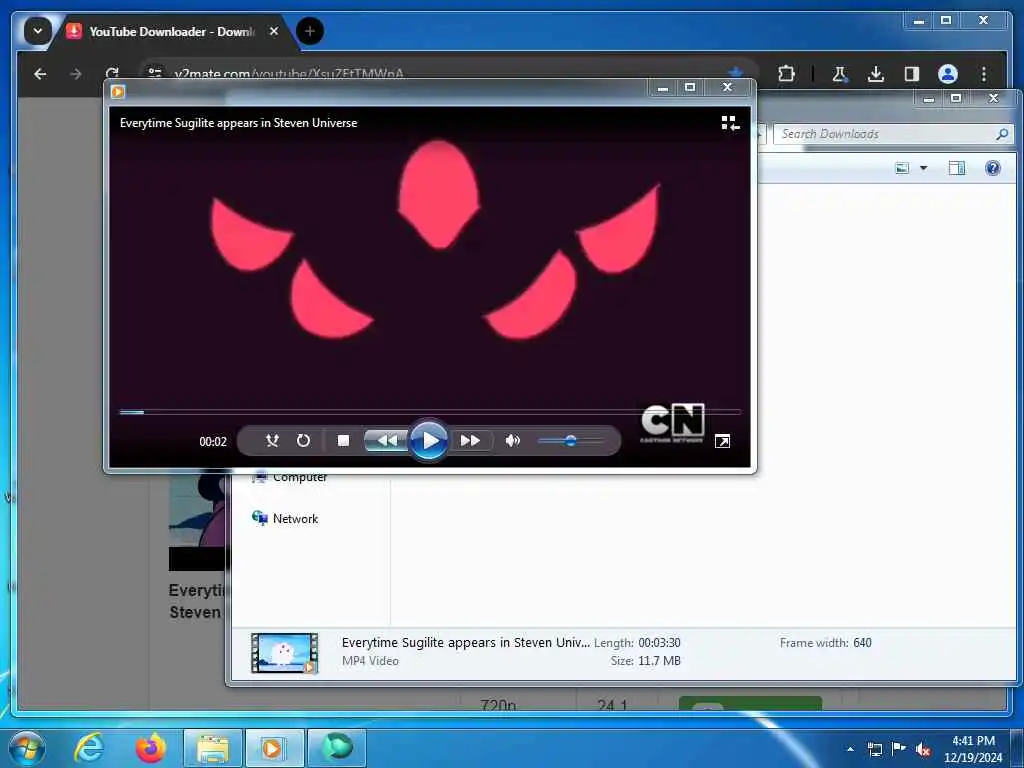Open the tray volume icon
The width and height of the screenshot is (1024, 768).
923,749
